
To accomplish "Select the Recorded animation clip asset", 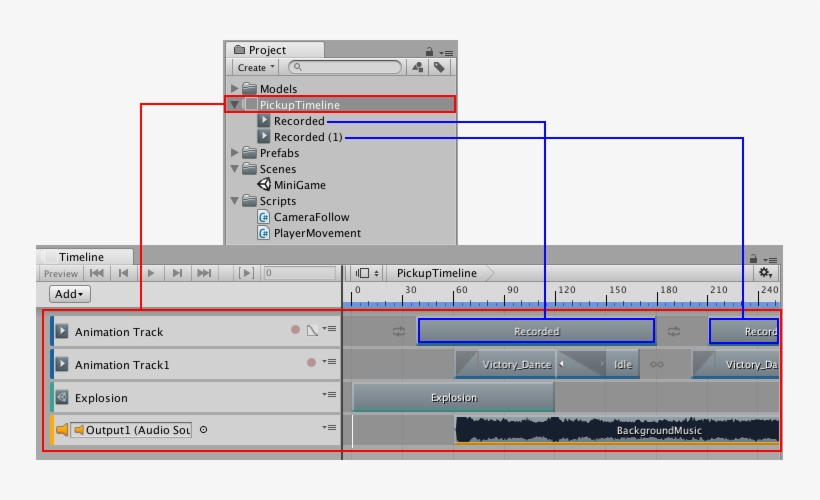I will (x=299, y=121).
